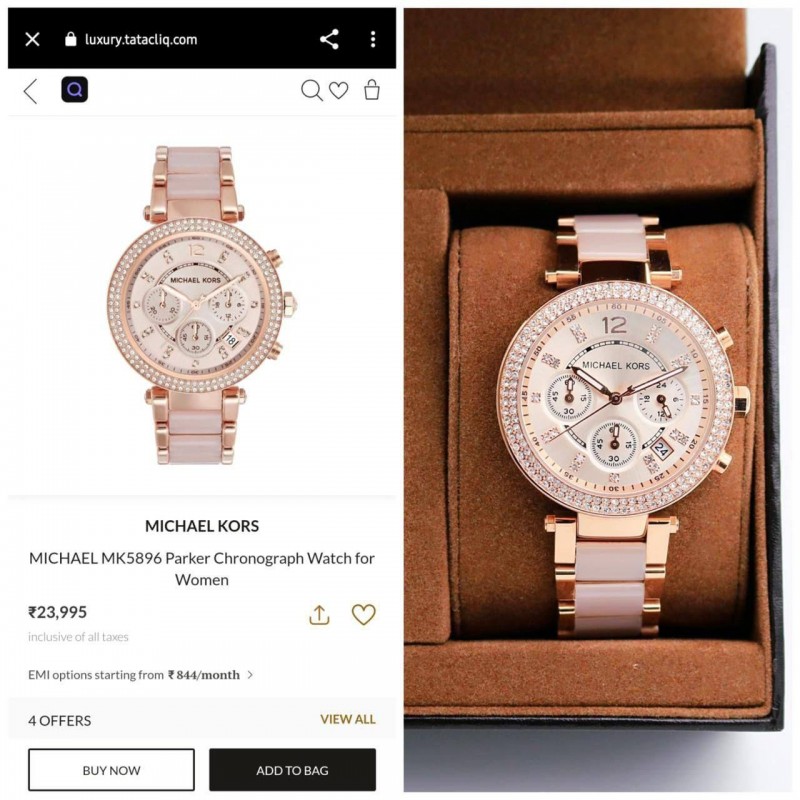Go back using the left chevron
This screenshot has width=800, height=800.
tap(31, 91)
